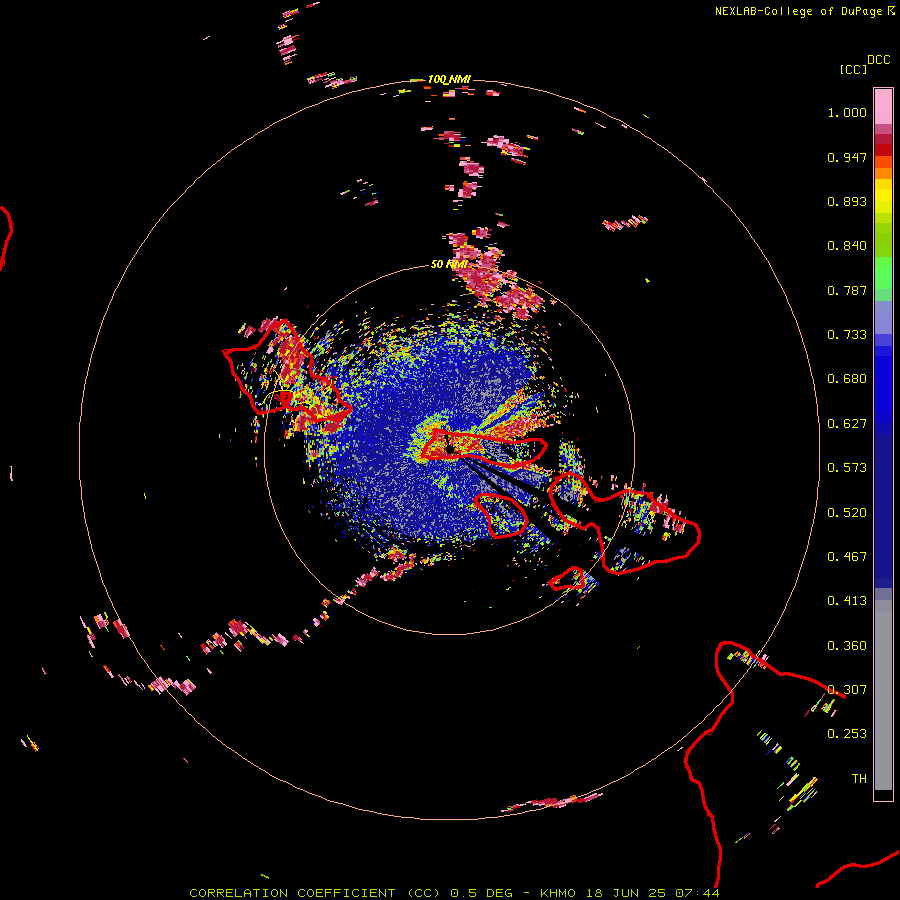
Task: Select the 0.307 scale value
Action: (847, 690)
